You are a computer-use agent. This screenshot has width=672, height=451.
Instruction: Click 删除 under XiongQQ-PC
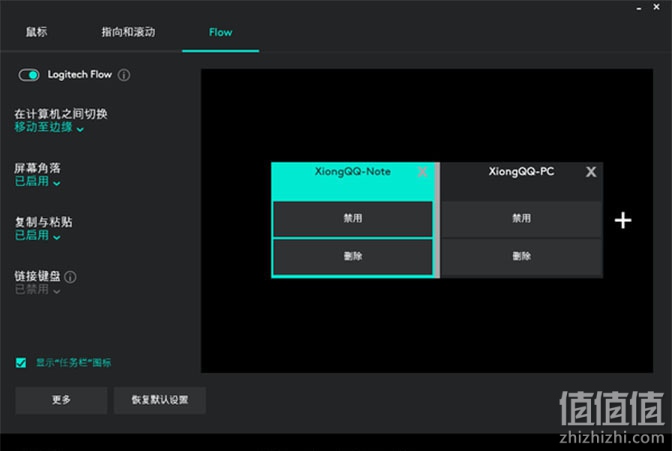pos(522,256)
